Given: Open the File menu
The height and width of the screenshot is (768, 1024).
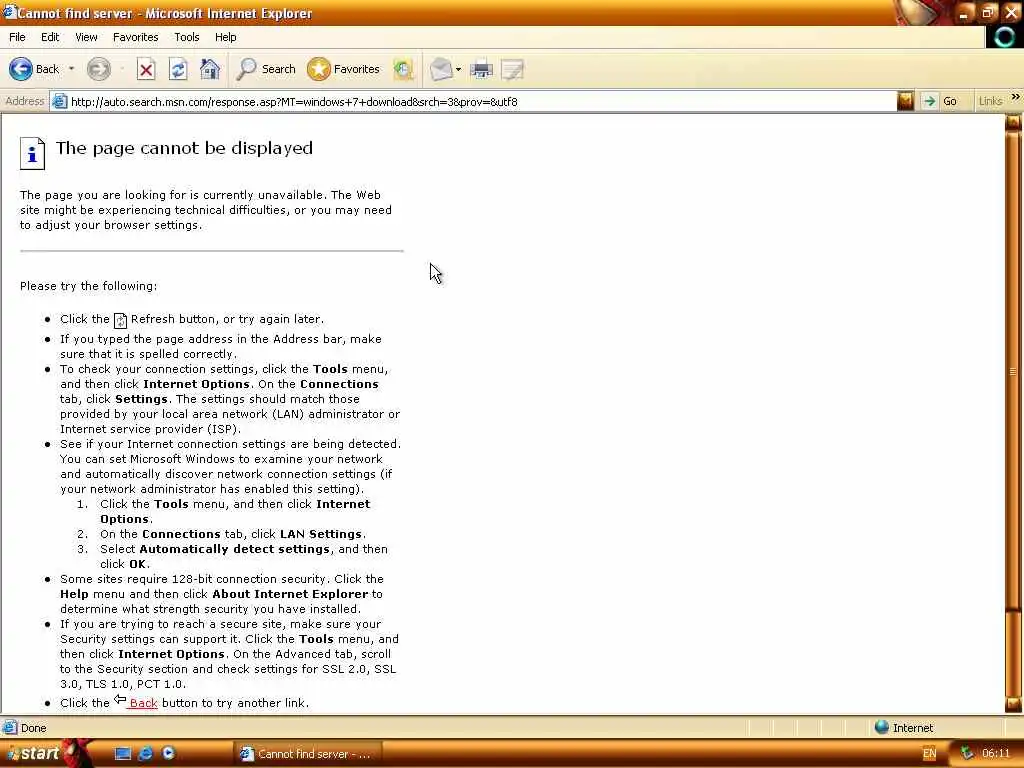Looking at the screenshot, I should (x=17, y=37).
